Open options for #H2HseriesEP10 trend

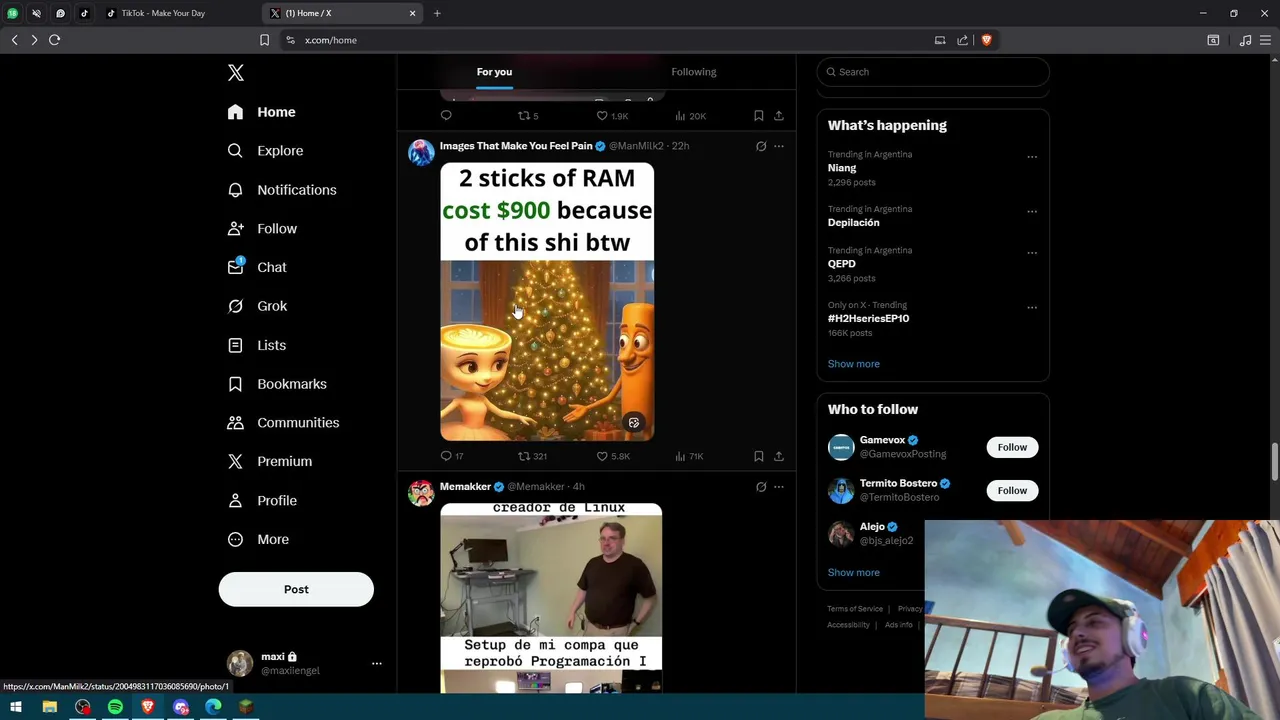(x=1032, y=308)
